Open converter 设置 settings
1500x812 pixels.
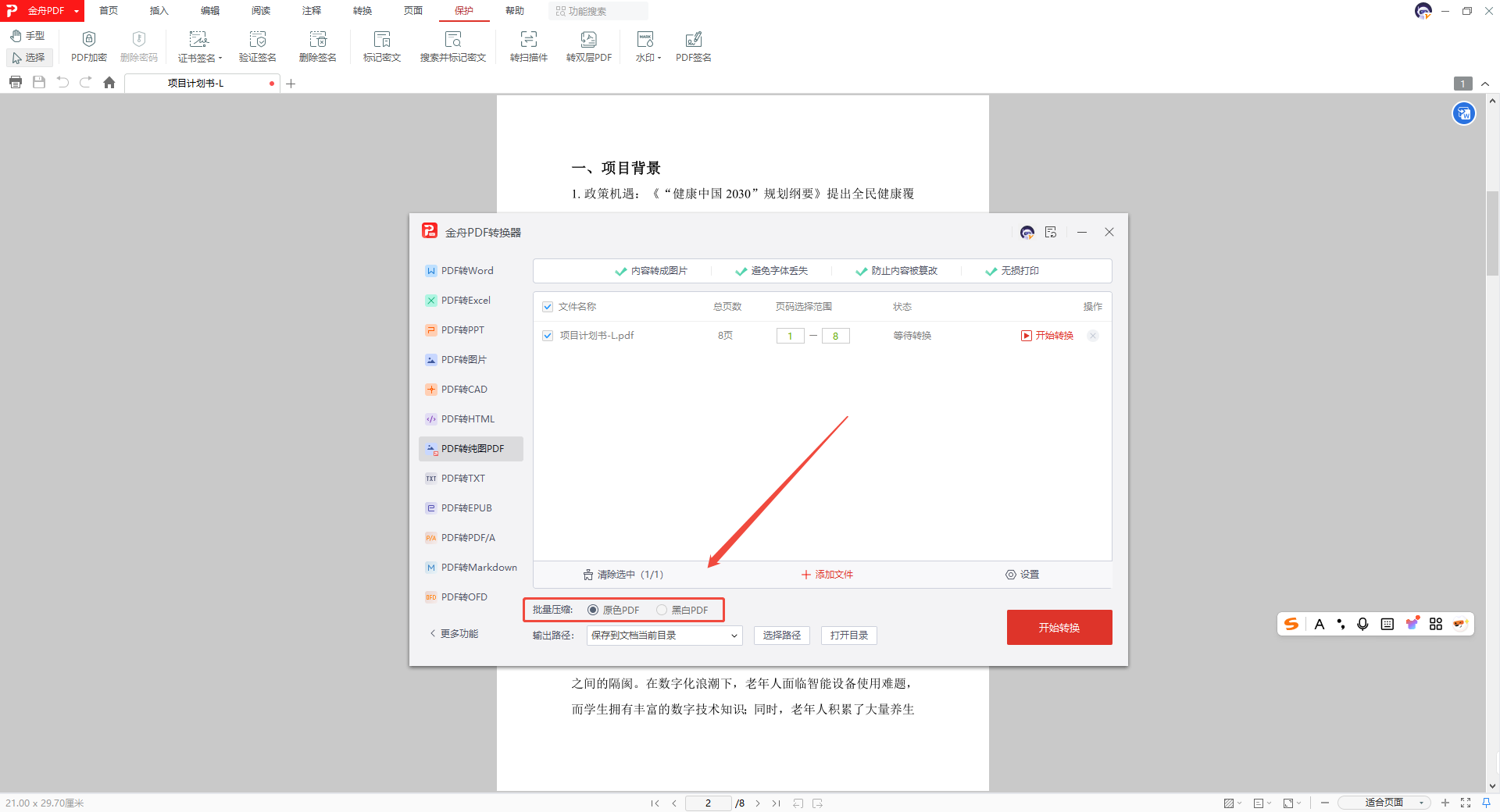(1022, 575)
